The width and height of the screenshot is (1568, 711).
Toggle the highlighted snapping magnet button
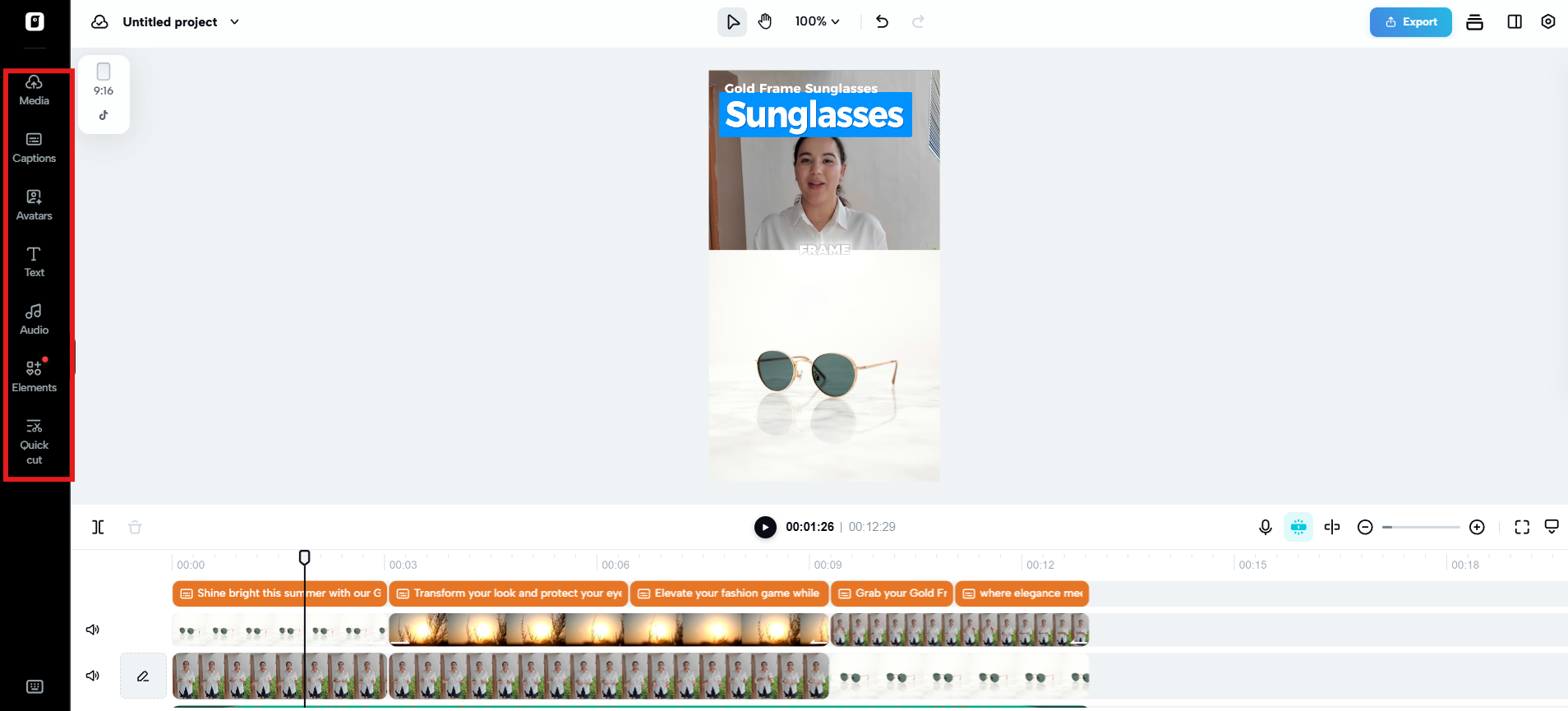(x=1298, y=527)
